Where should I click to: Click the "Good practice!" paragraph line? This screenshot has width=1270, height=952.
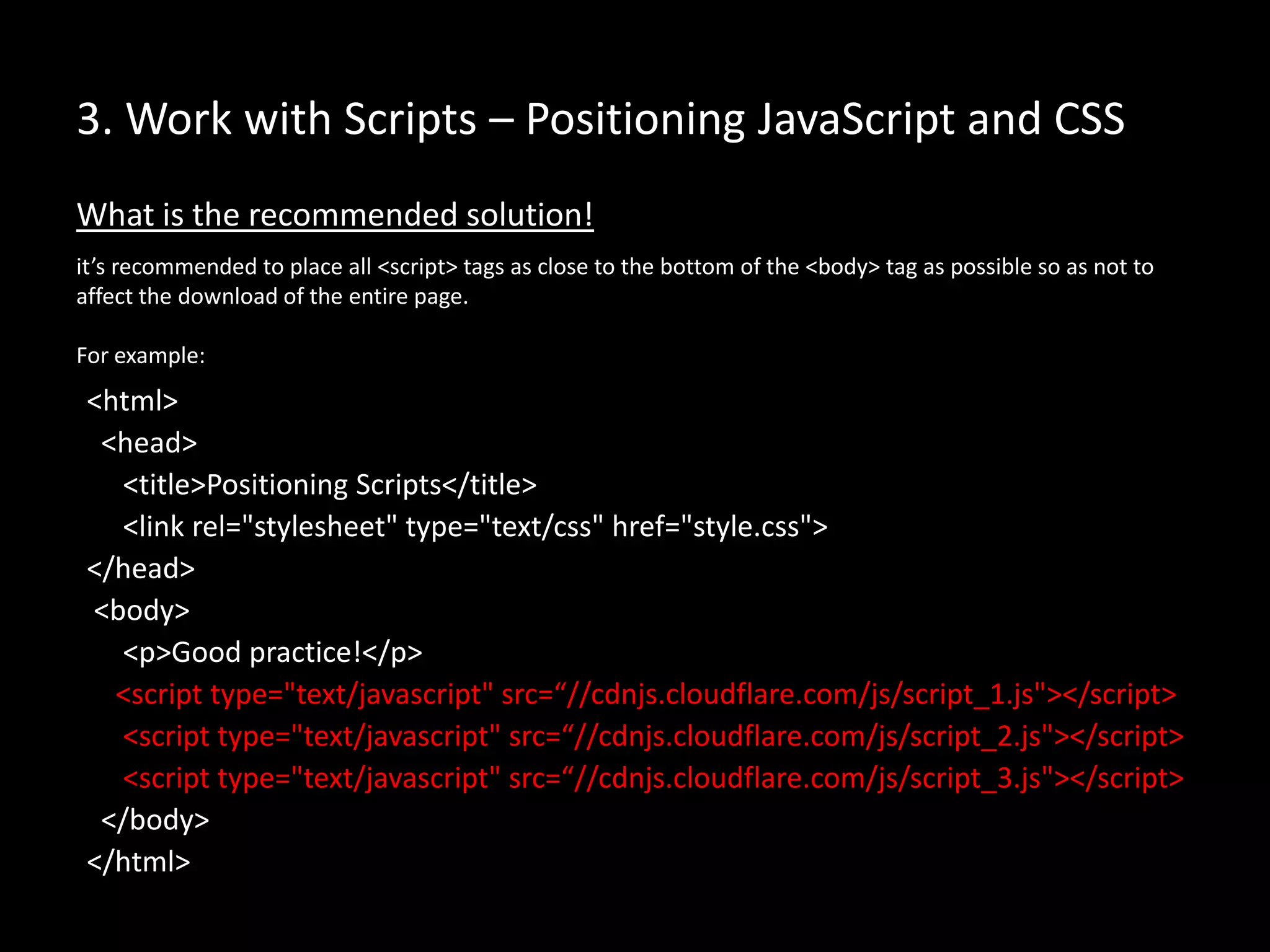[272, 653]
